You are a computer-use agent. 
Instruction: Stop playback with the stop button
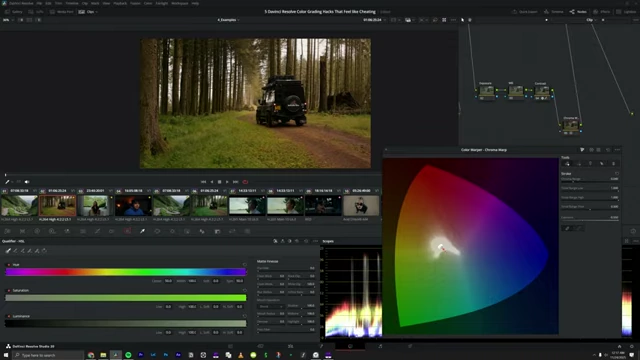pyautogui.click(x=220, y=182)
